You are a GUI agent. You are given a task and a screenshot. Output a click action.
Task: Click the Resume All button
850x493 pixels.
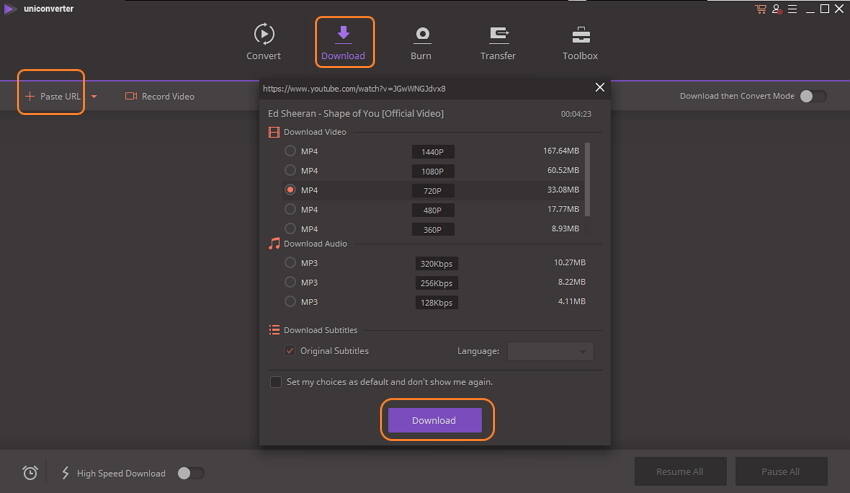680,471
